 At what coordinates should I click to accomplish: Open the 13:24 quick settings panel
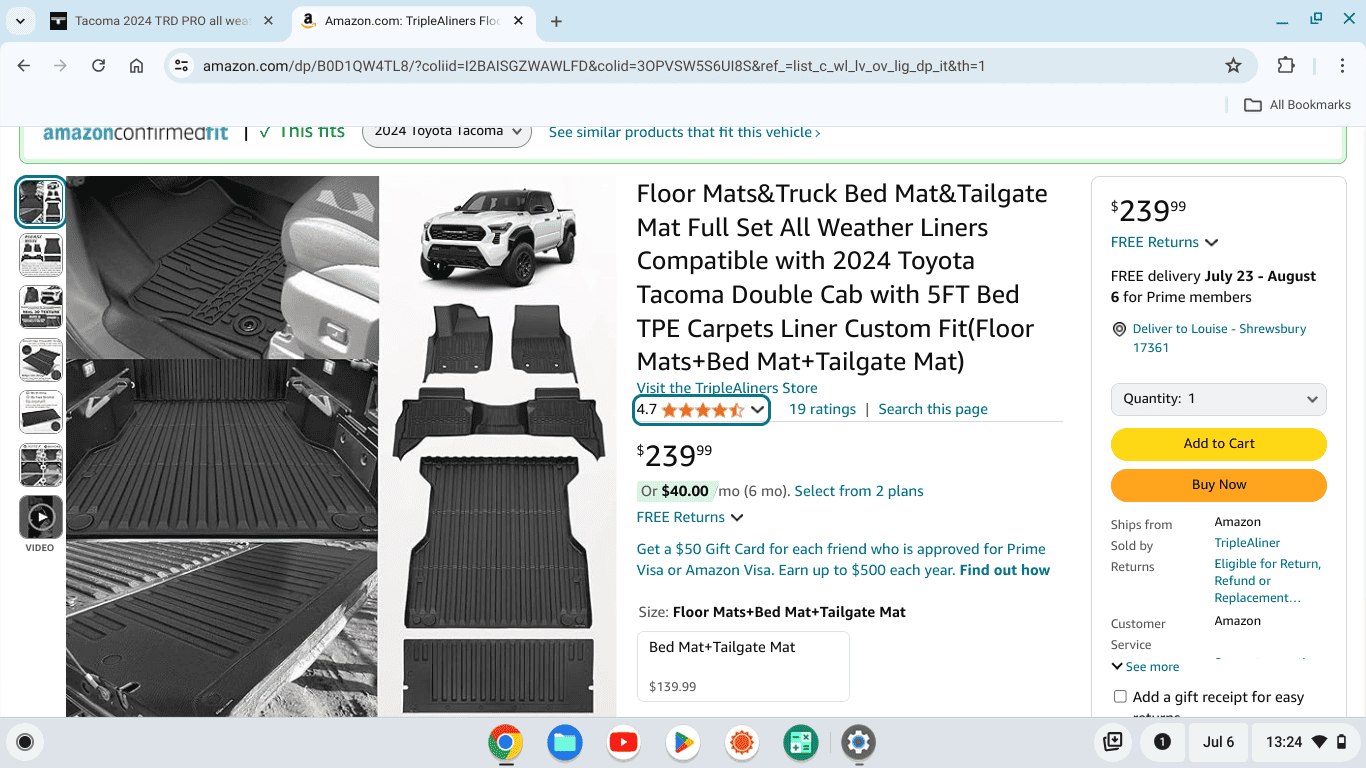click(1305, 742)
